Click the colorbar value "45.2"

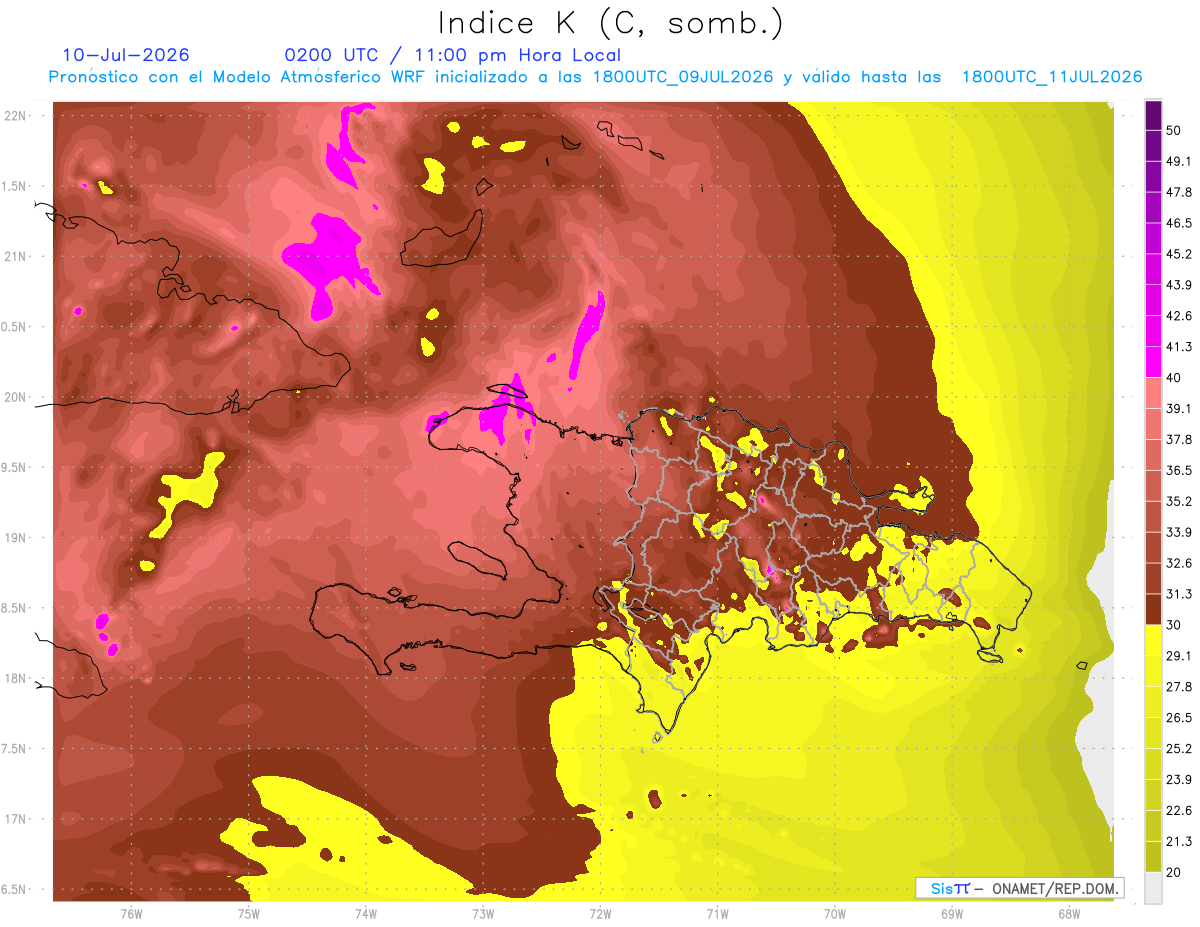coord(1178,255)
